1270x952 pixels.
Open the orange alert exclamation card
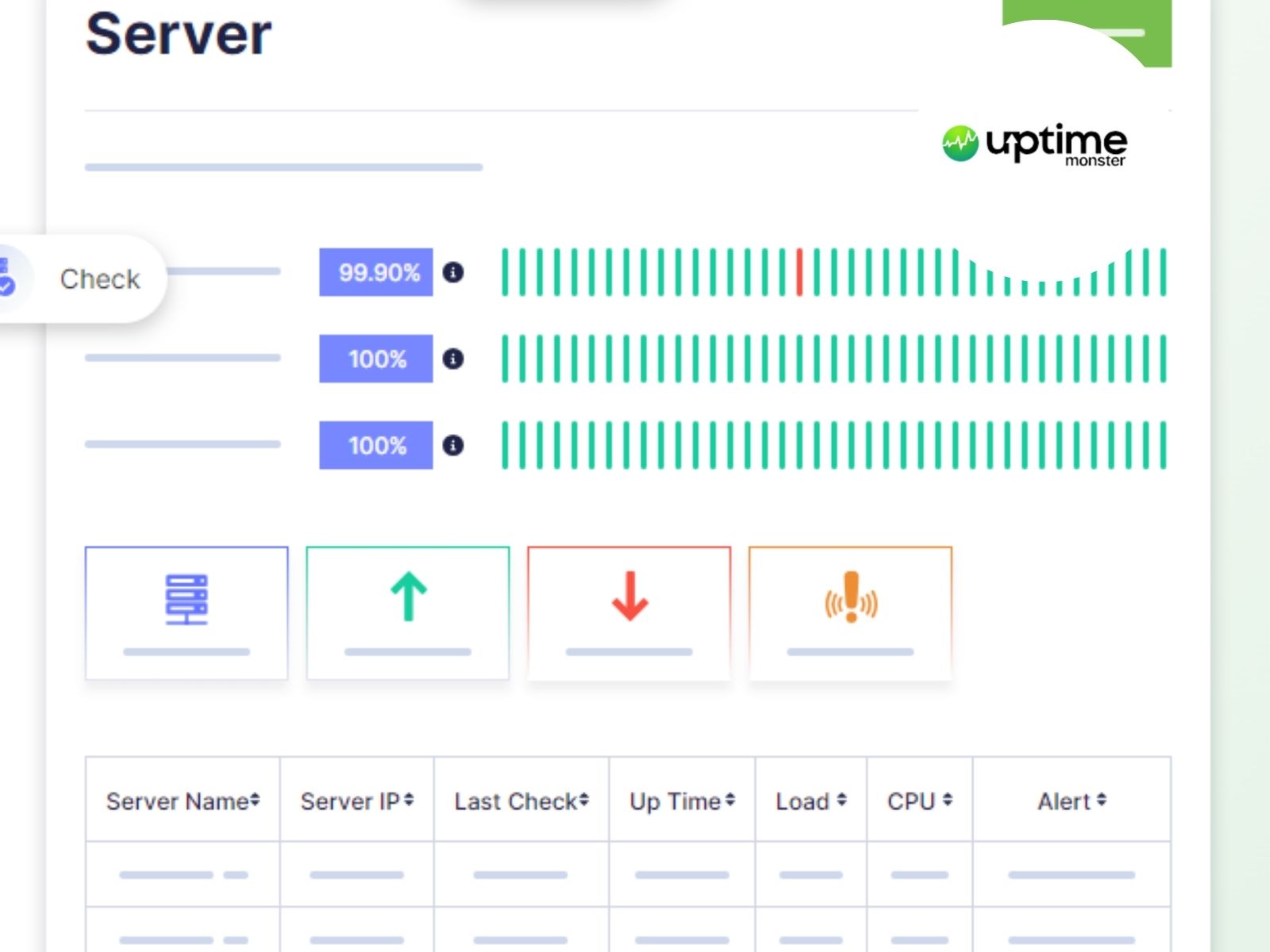[x=850, y=612]
